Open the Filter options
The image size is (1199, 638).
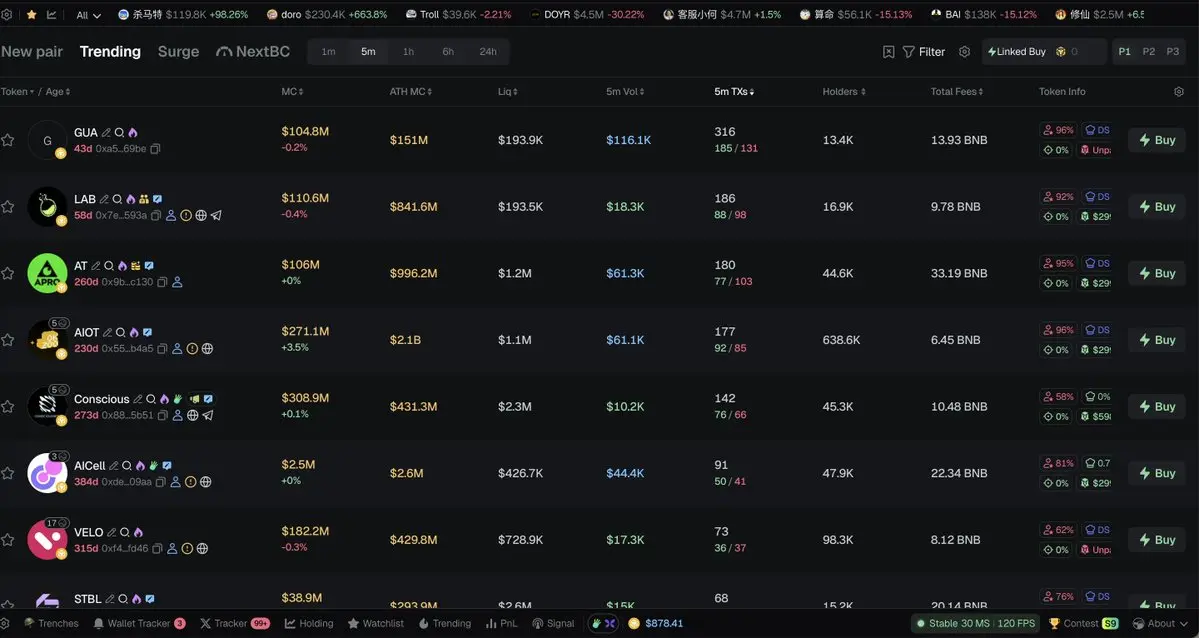[924, 51]
